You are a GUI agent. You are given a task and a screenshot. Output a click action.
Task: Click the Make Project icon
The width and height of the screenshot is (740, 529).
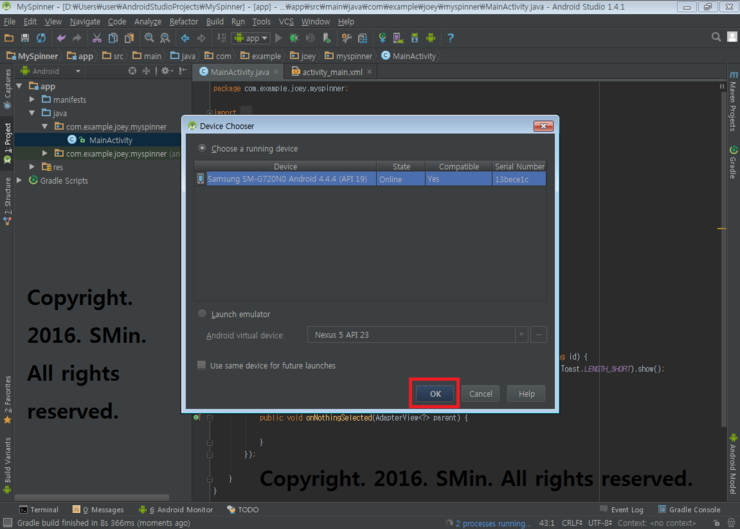click(x=221, y=38)
